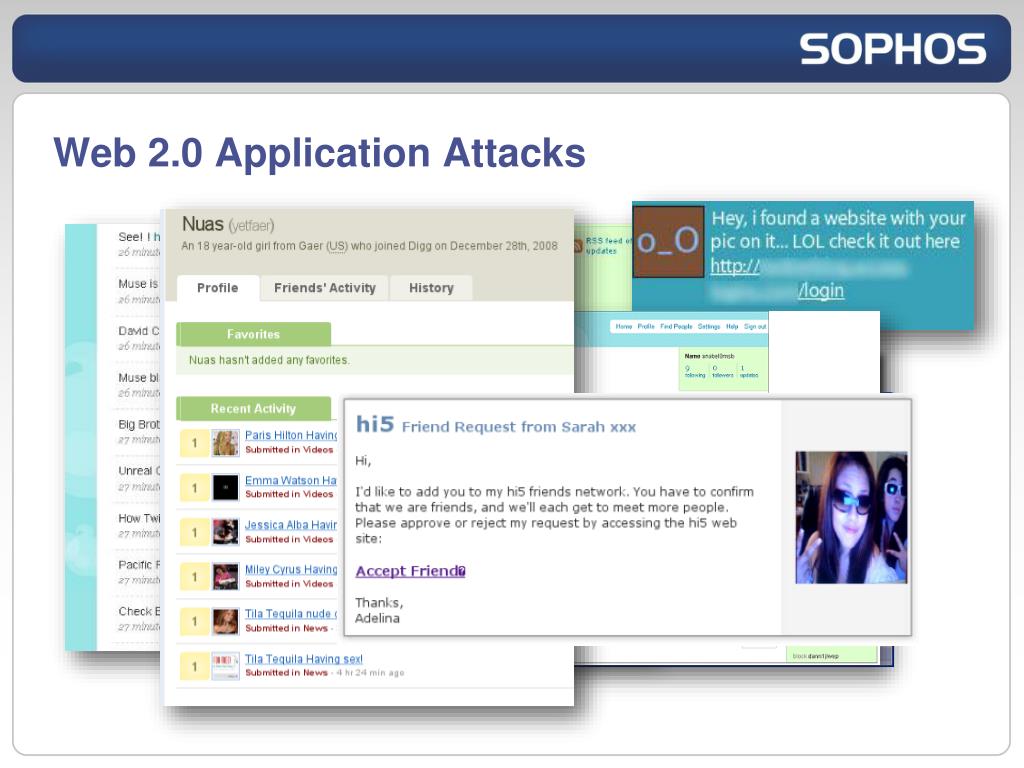Image resolution: width=1024 pixels, height=768 pixels.
Task: Open the Miley Cyrus submission link
Action: [291, 569]
